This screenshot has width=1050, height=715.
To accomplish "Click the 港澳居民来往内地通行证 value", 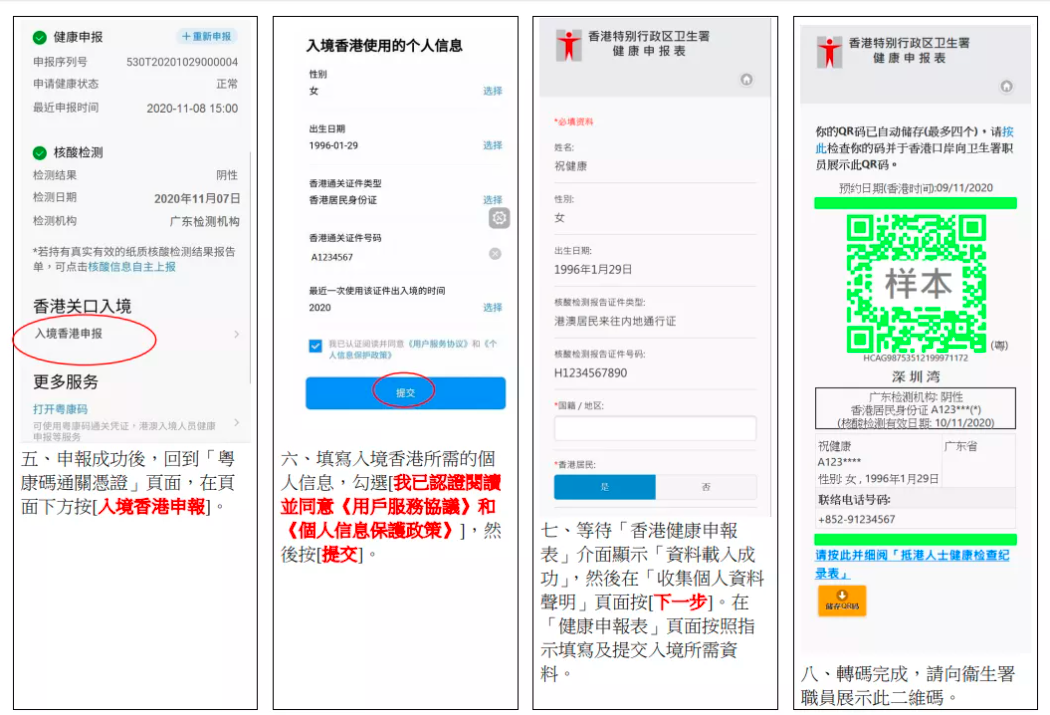I will click(x=615, y=321).
